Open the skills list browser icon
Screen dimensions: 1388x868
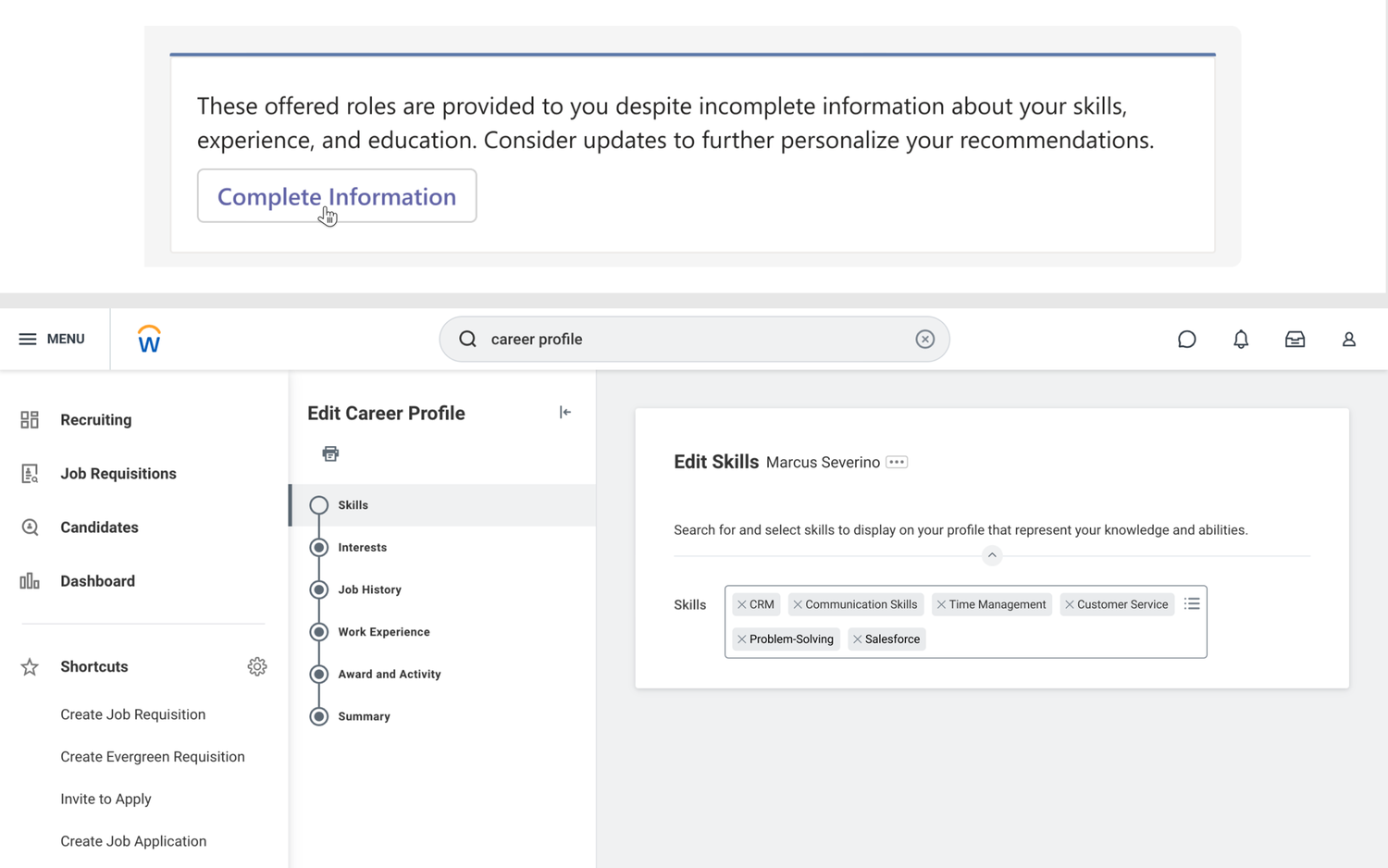(x=1192, y=603)
